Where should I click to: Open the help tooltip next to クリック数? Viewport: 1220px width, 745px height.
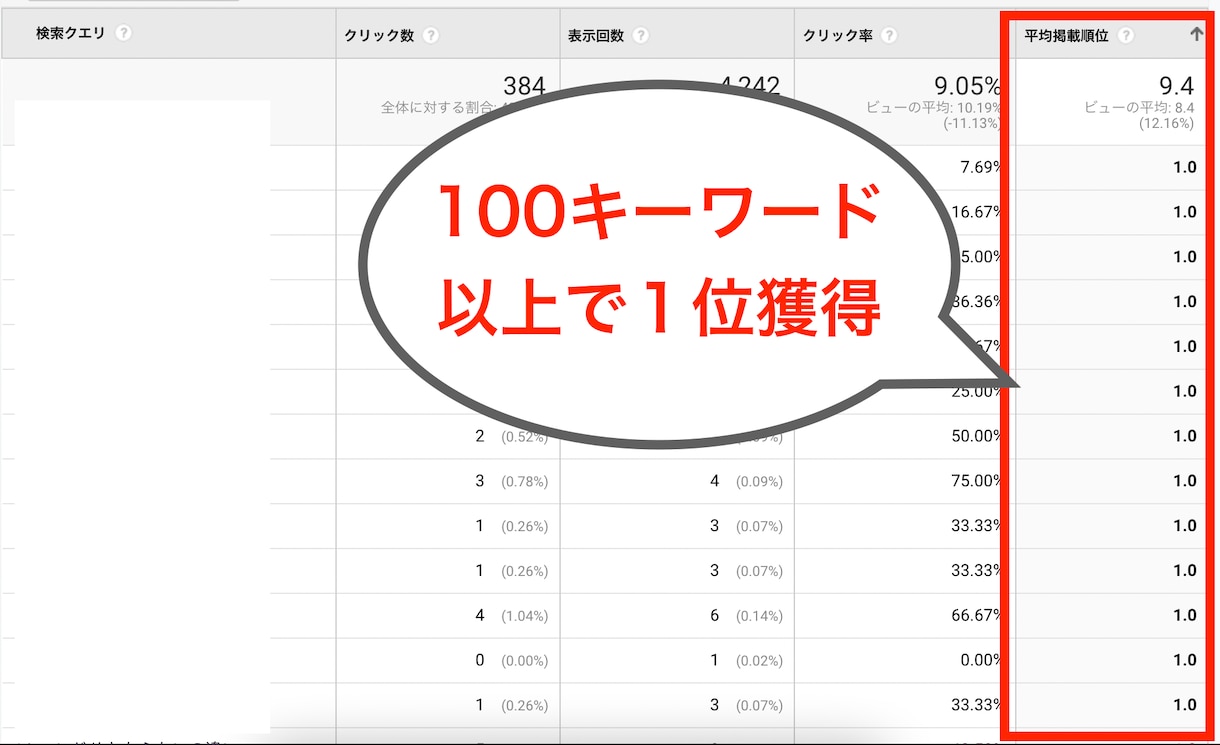pyautogui.click(x=430, y=35)
